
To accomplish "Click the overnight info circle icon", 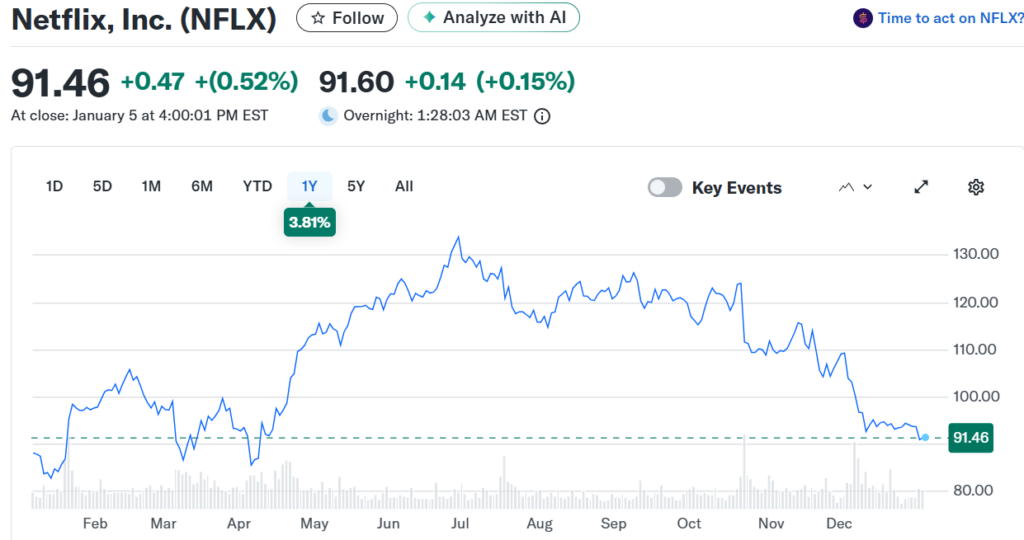I will tap(542, 116).
